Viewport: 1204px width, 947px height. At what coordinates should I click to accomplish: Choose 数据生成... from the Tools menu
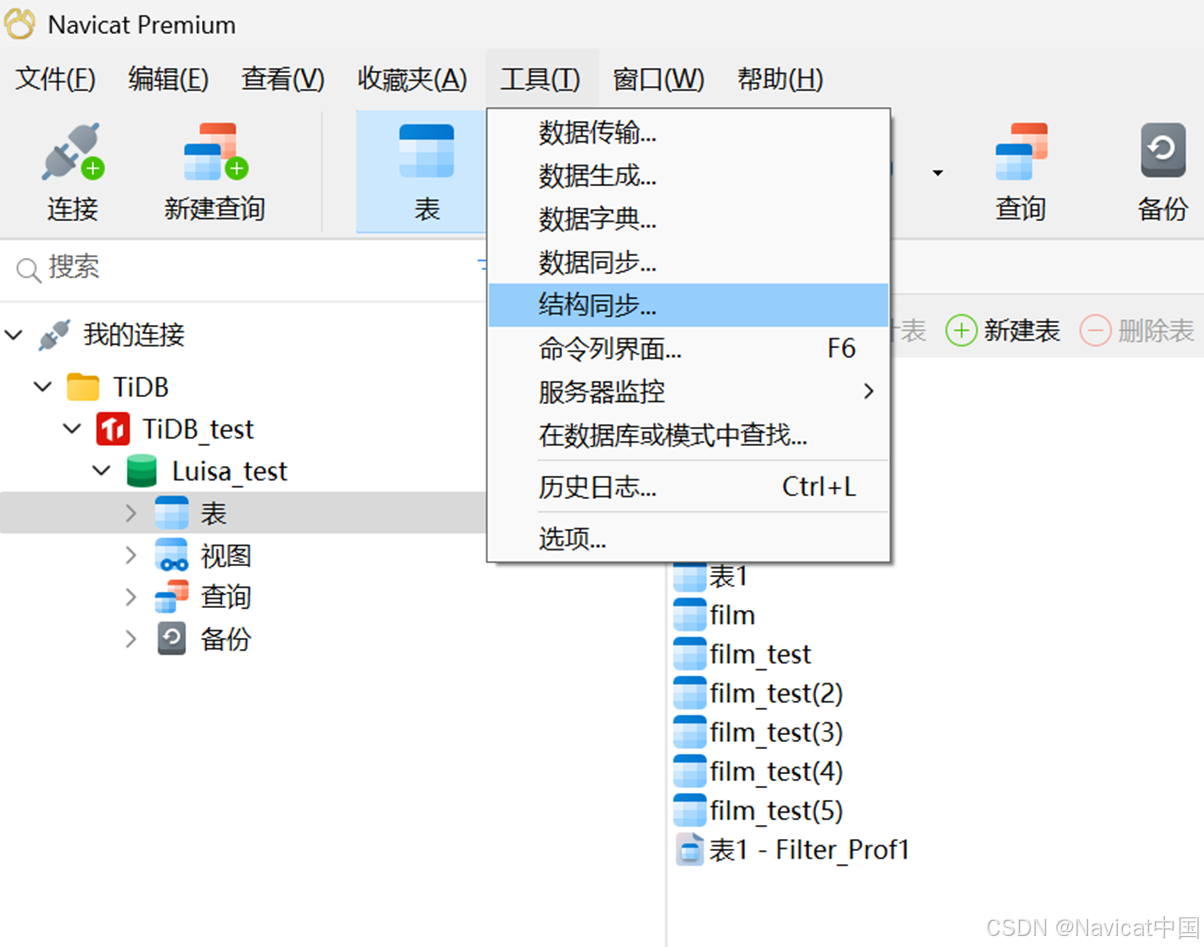[689, 176]
